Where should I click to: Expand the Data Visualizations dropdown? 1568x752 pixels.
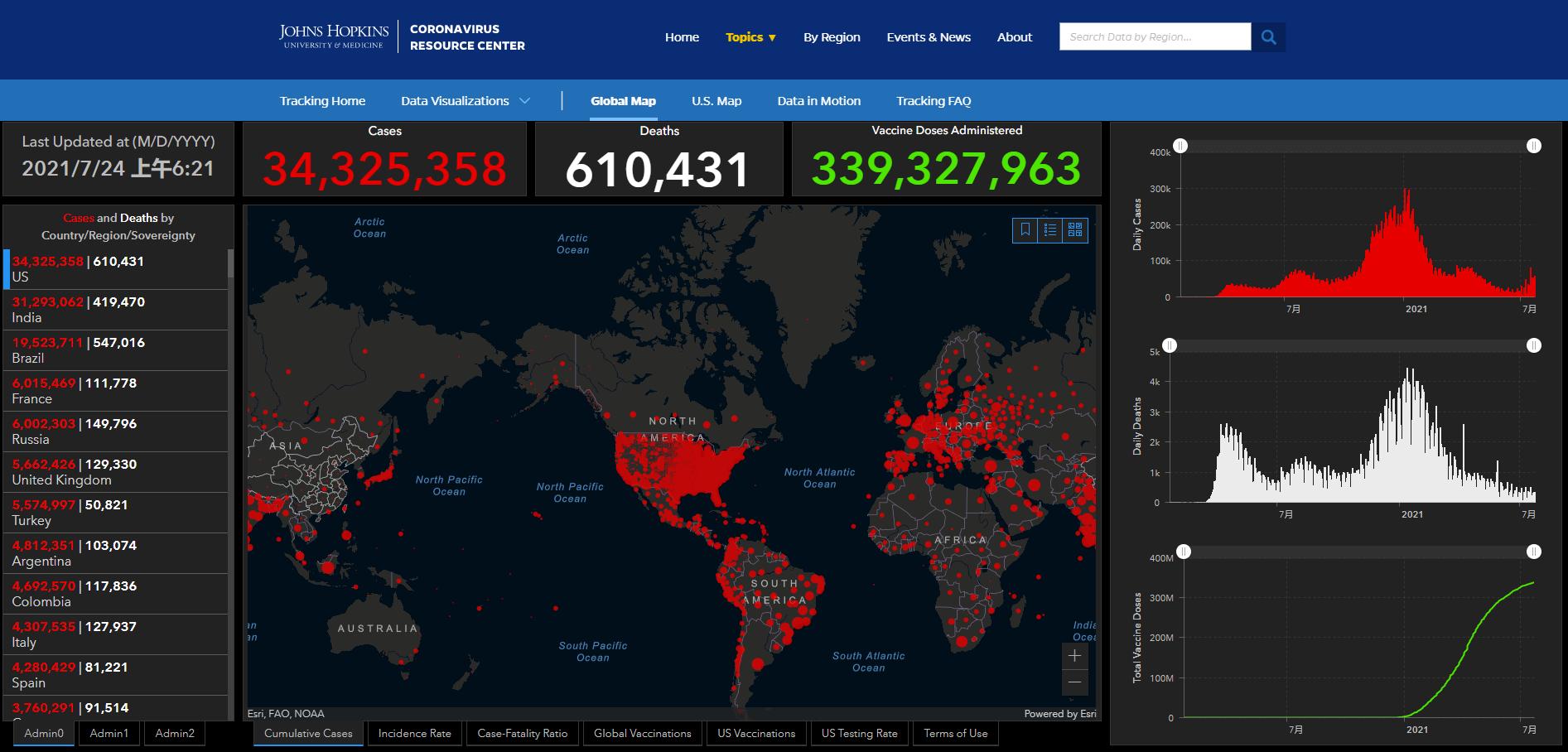pyautogui.click(x=466, y=101)
